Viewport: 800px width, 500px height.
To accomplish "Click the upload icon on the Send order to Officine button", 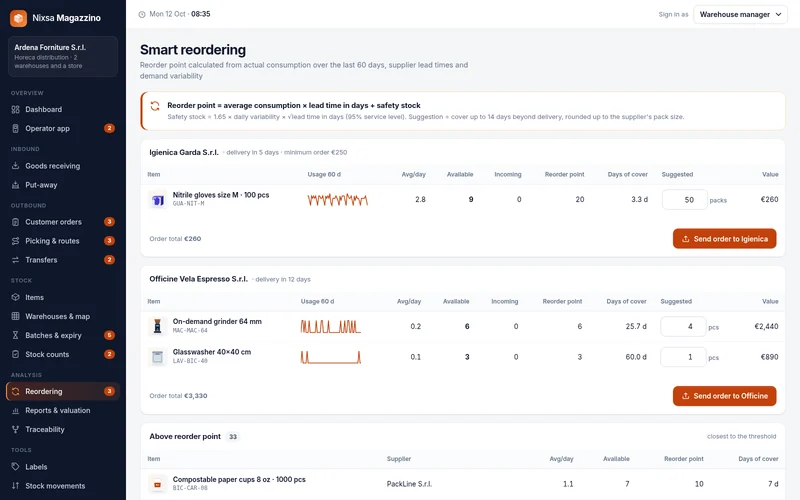I will [686, 396].
